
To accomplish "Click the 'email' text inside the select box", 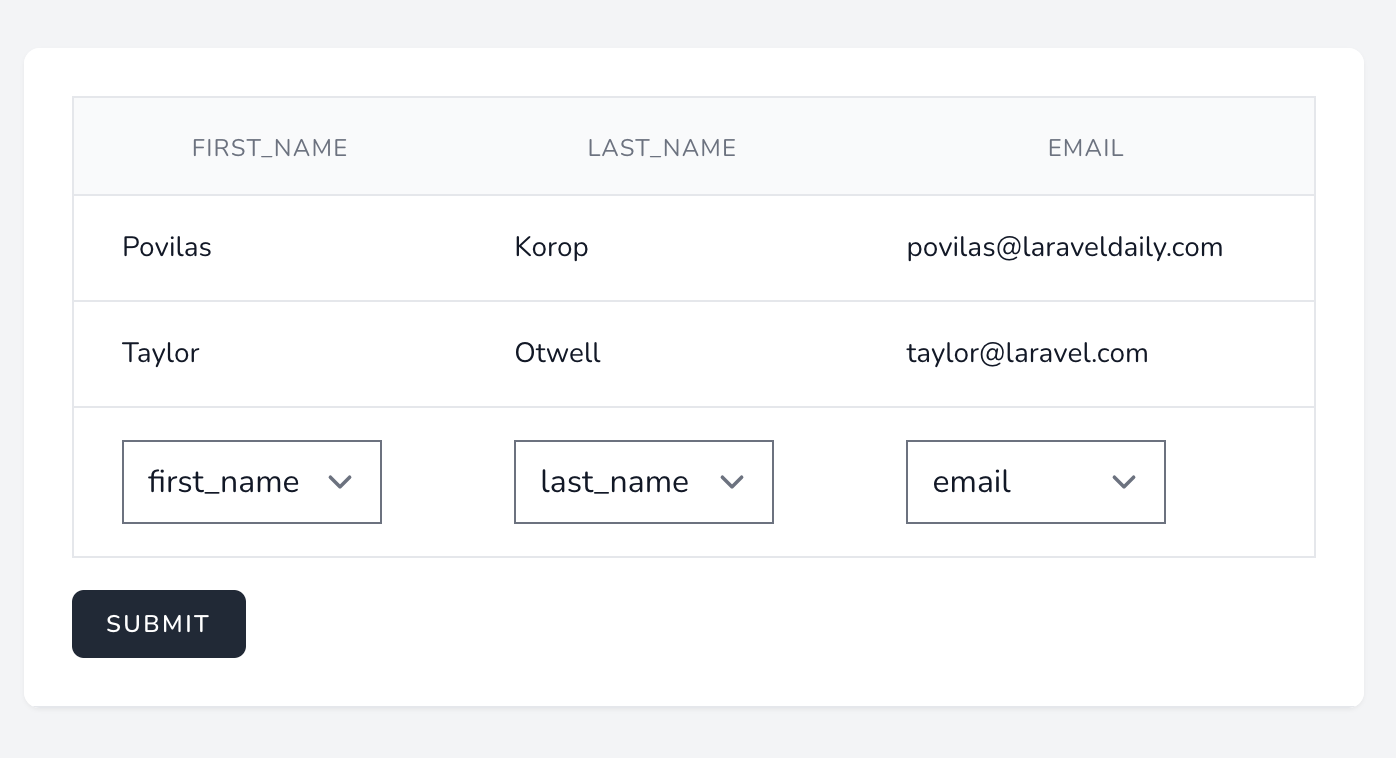I will coord(972,482).
